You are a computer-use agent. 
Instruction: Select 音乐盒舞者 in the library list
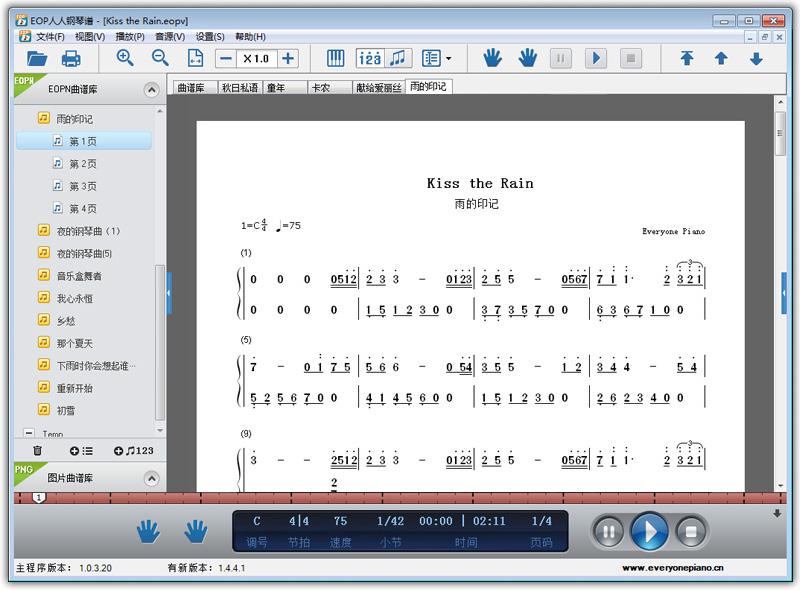pos(79,276)
